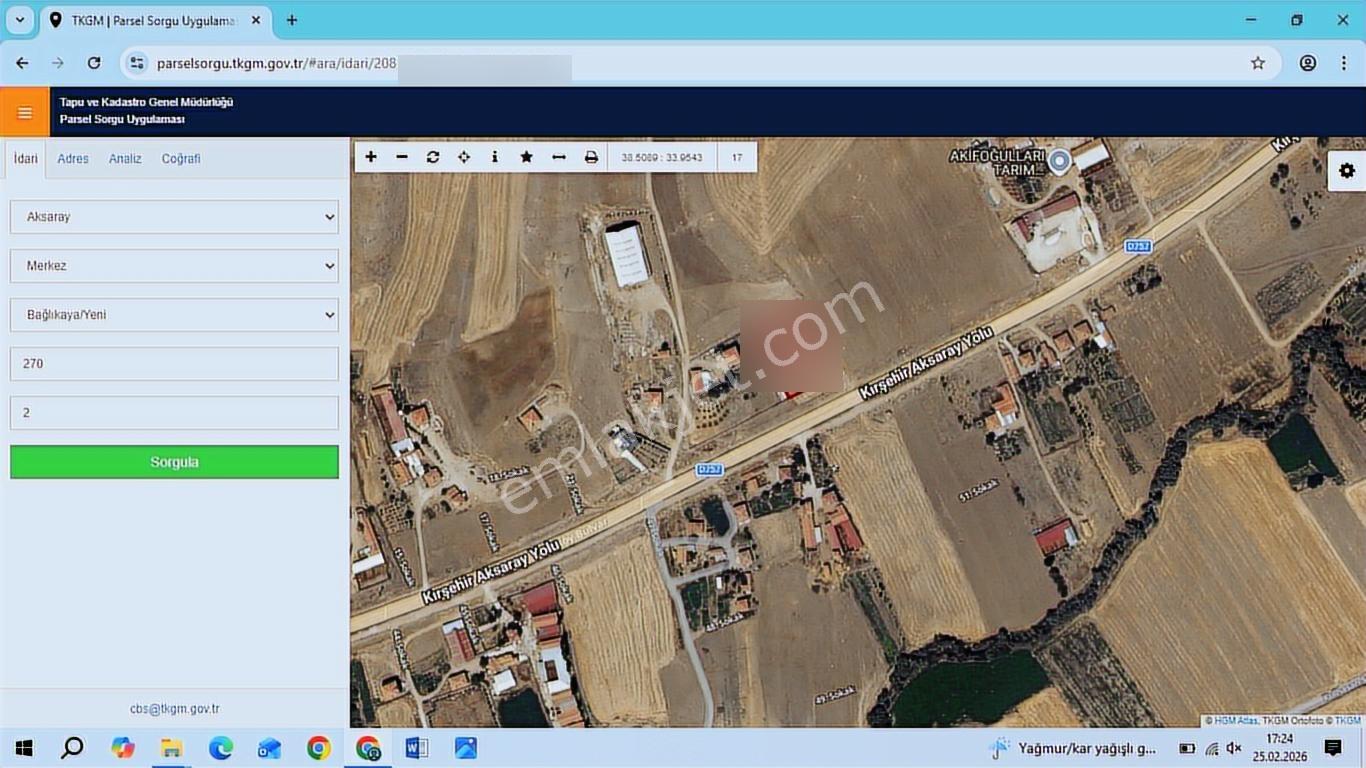Zoom out using the minus icon
The width and height of the screenshot is (1366, 768).
(402, 157)
